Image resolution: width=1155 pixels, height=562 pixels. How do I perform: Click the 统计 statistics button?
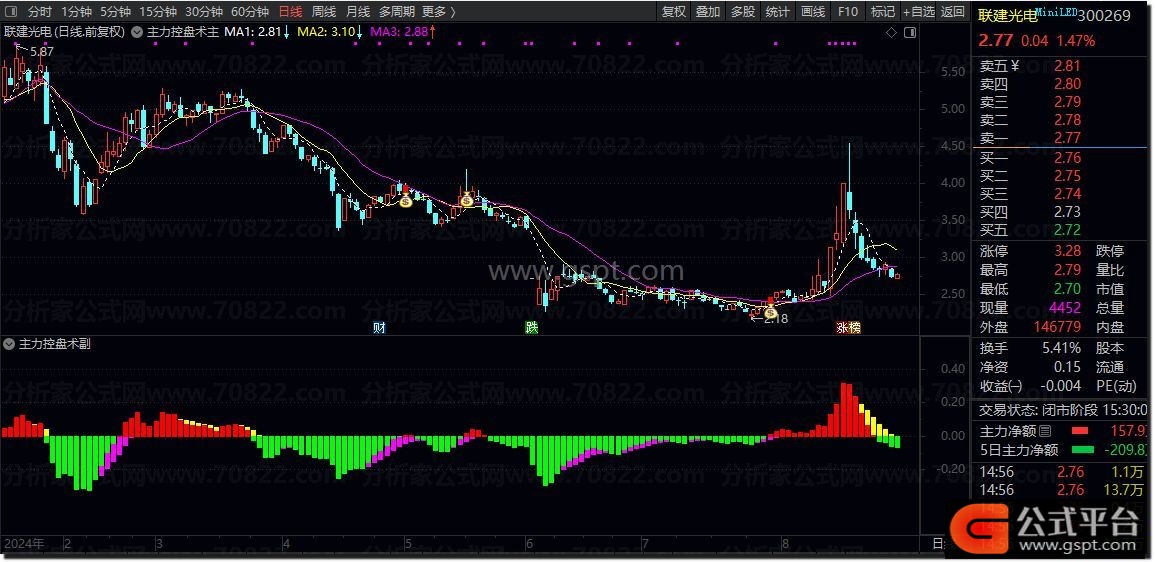coord(777,12)
